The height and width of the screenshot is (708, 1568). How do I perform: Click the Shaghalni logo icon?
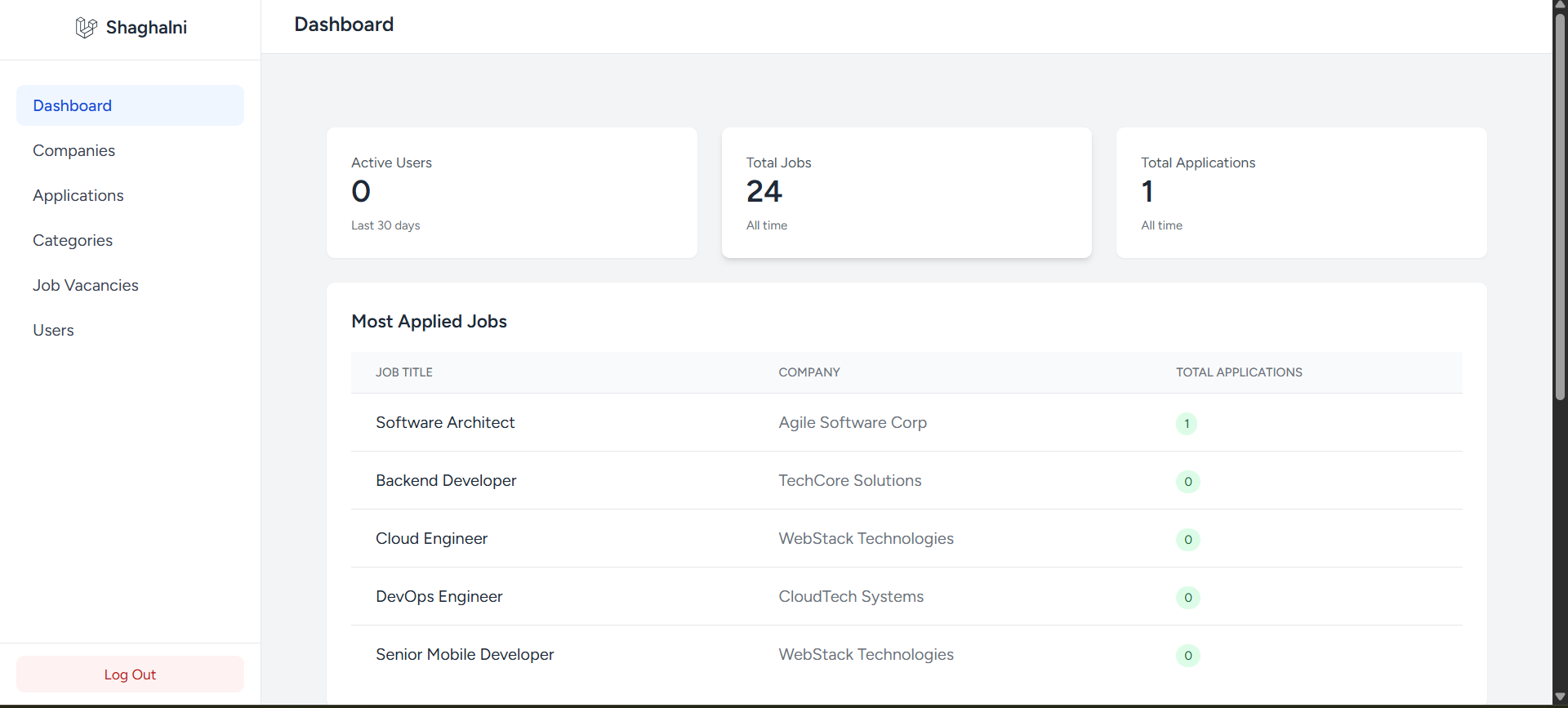[86, 28]
